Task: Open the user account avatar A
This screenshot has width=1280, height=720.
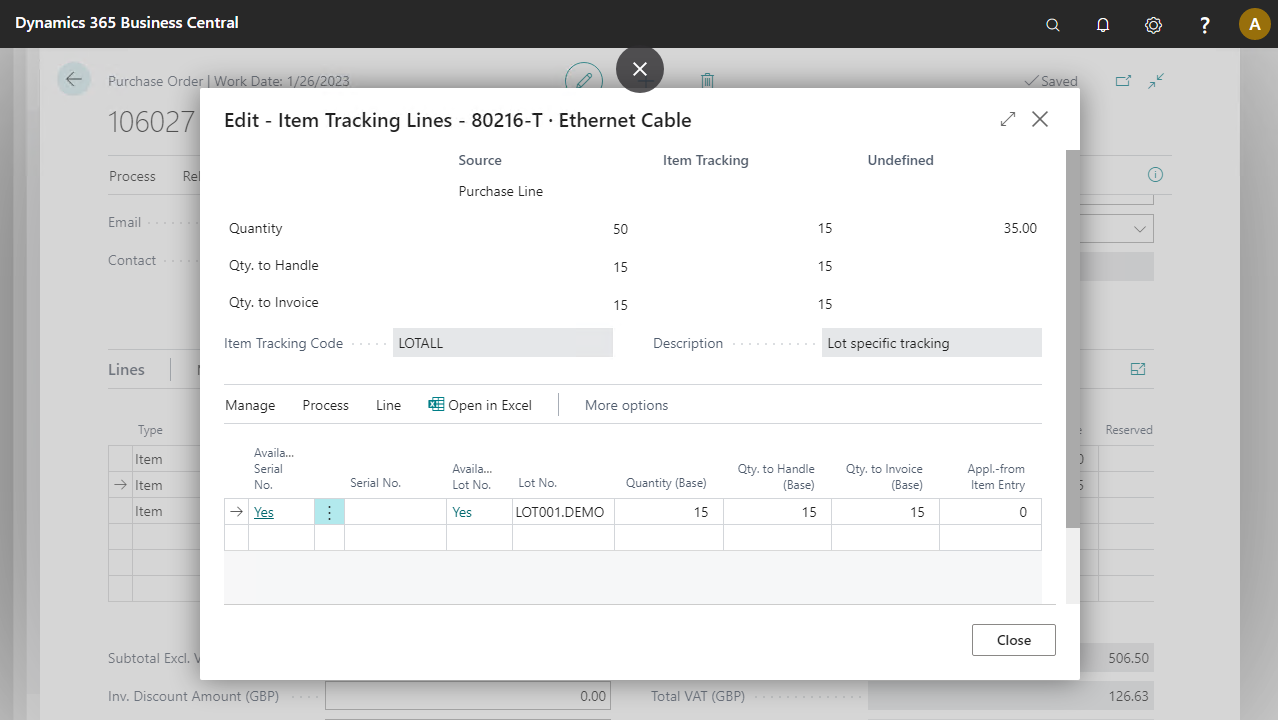Action: point(1254,24)
